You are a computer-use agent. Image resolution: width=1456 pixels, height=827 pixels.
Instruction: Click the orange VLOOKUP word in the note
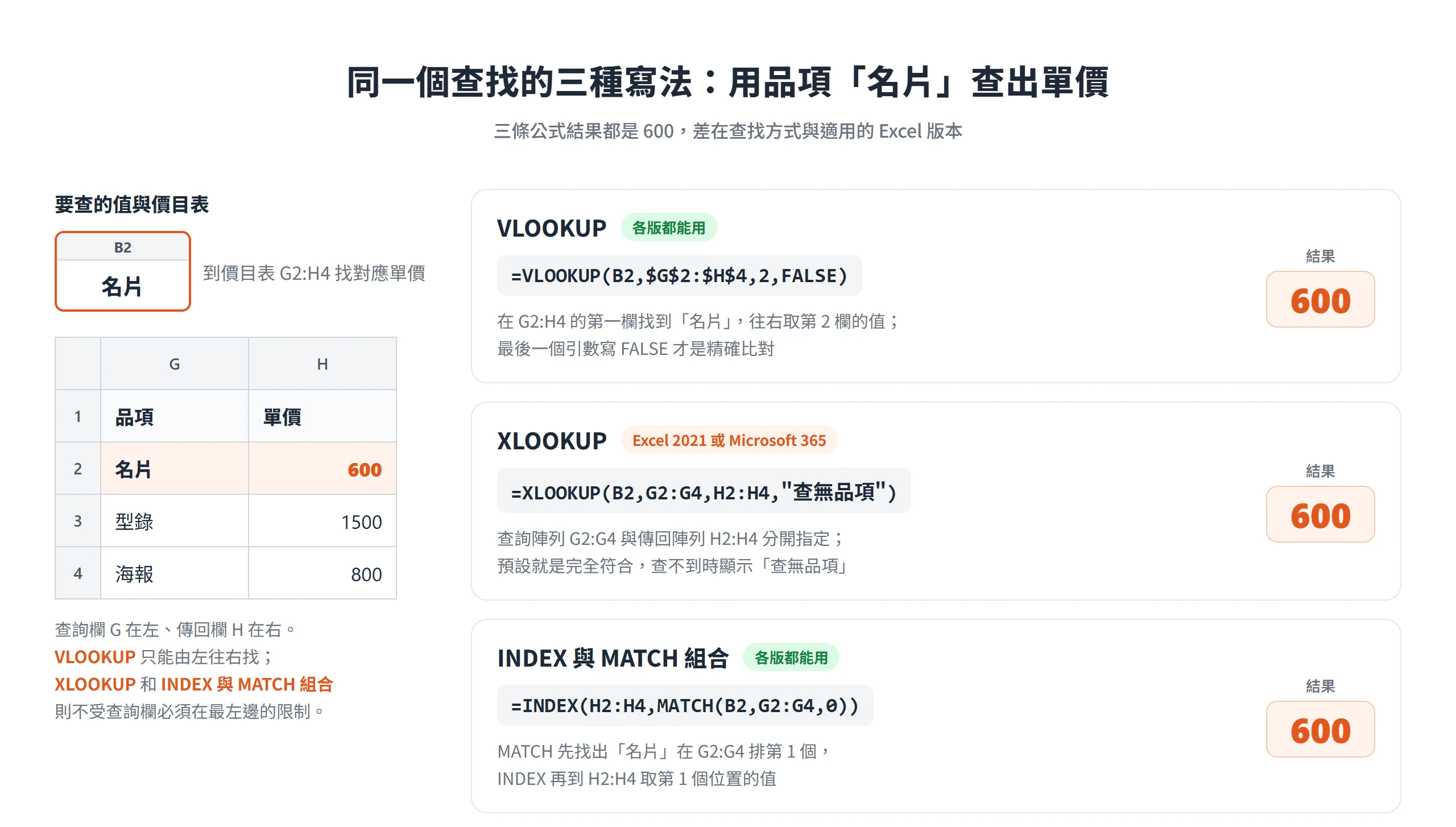(95, 657)
